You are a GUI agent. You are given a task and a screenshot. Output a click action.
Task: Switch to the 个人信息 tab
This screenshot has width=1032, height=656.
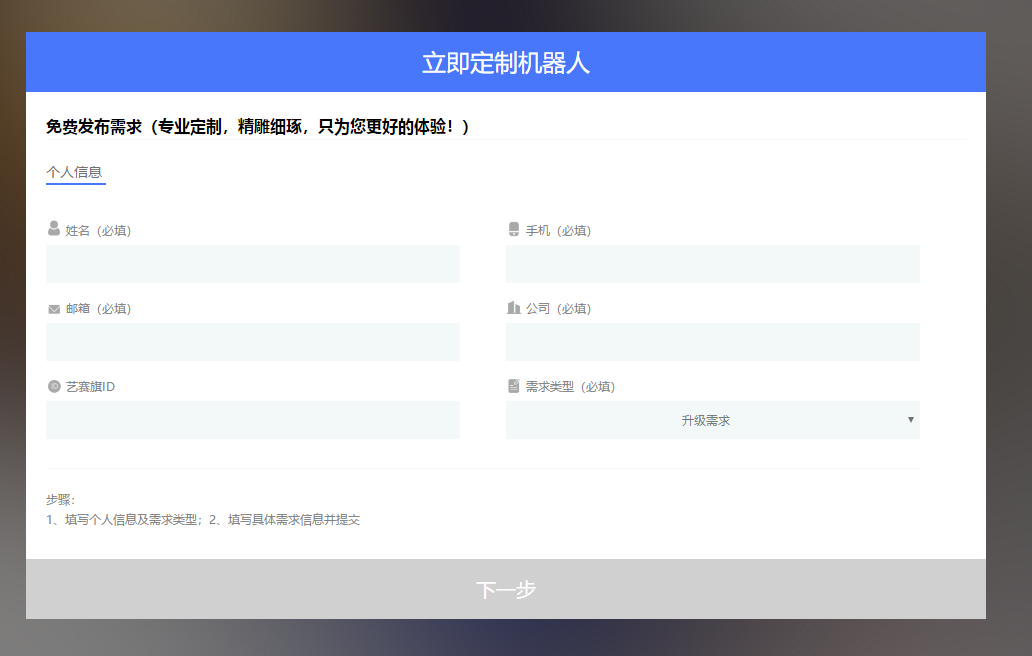pos(75,172)
